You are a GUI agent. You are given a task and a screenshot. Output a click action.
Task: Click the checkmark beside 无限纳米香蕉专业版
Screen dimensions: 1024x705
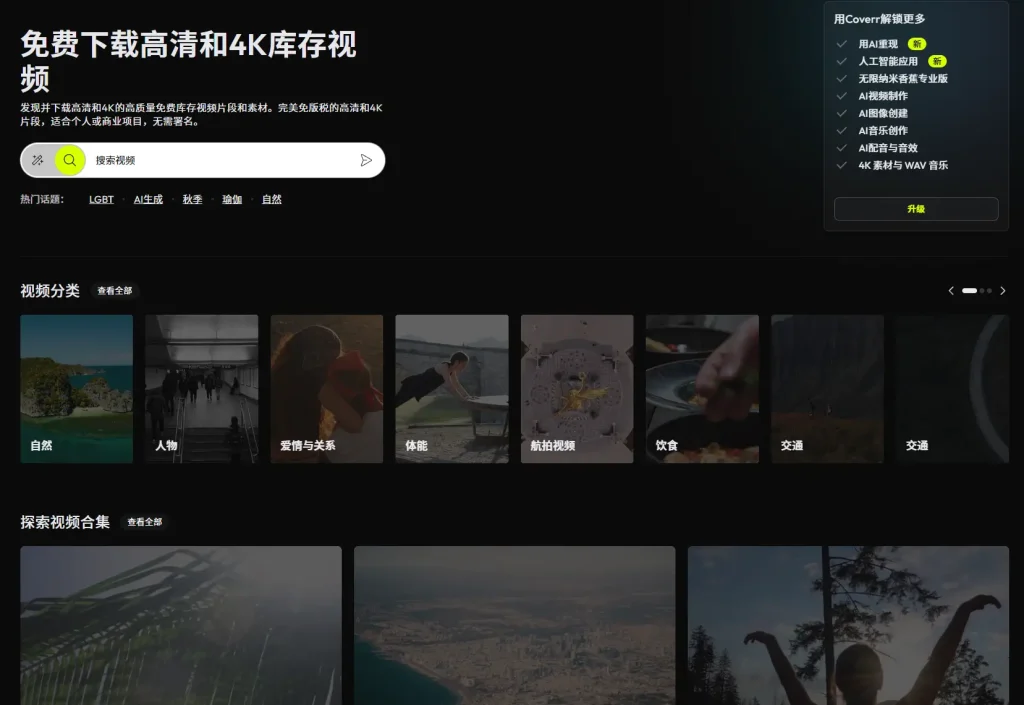842,78
